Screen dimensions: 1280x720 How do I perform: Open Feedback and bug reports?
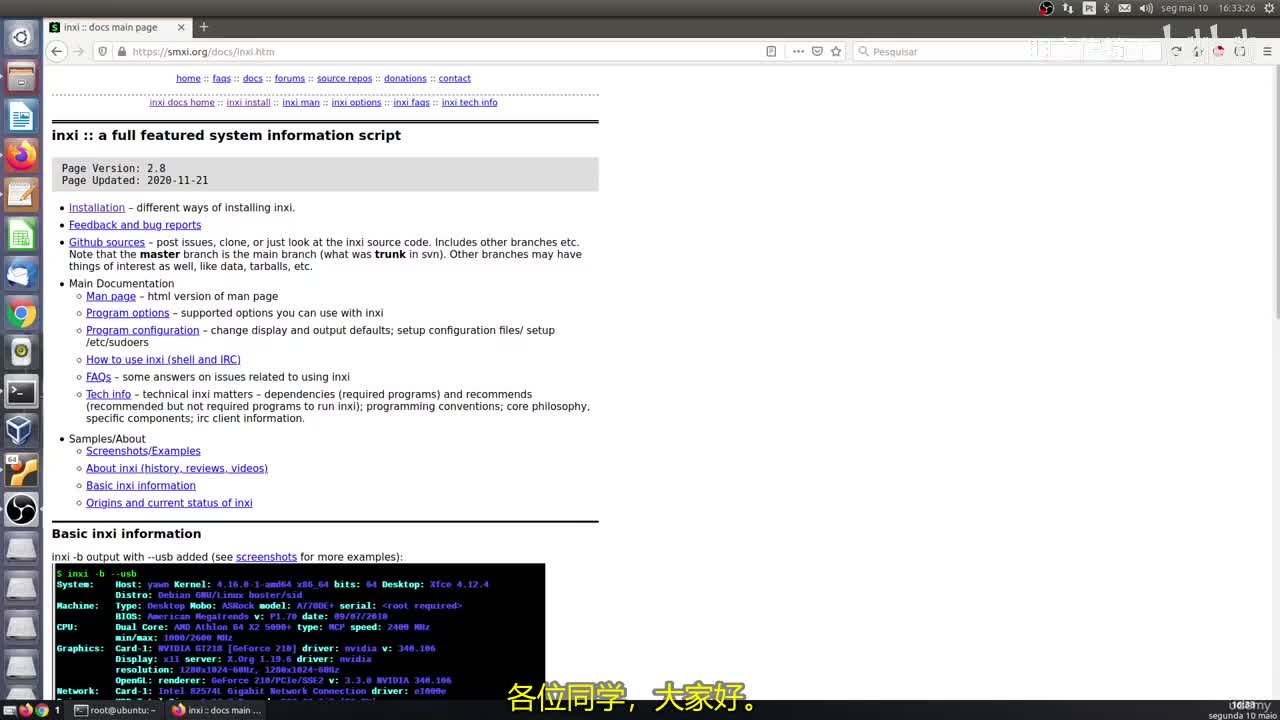point(135,225)
